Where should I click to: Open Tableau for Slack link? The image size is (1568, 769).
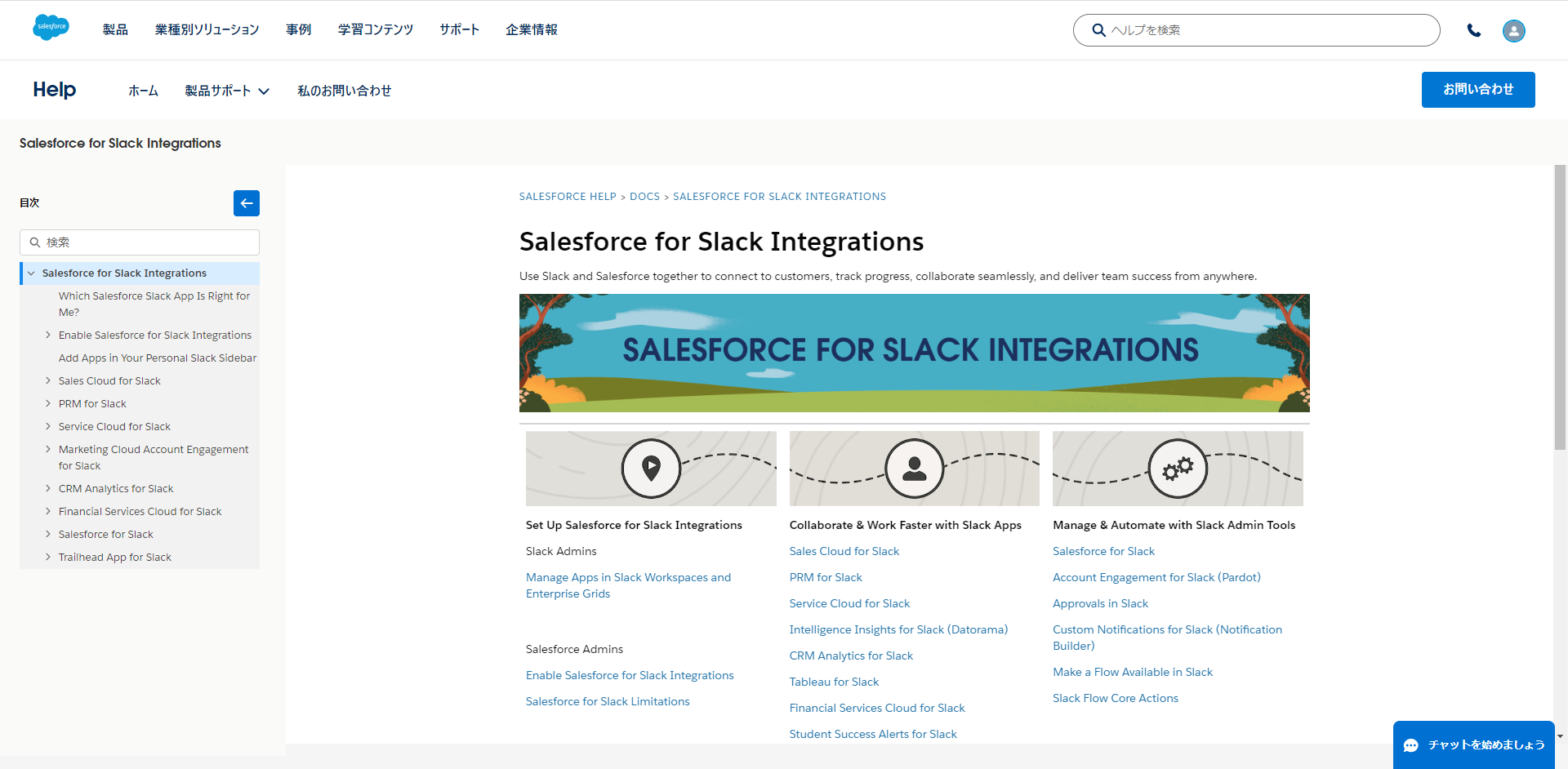[x=834, y=682]
